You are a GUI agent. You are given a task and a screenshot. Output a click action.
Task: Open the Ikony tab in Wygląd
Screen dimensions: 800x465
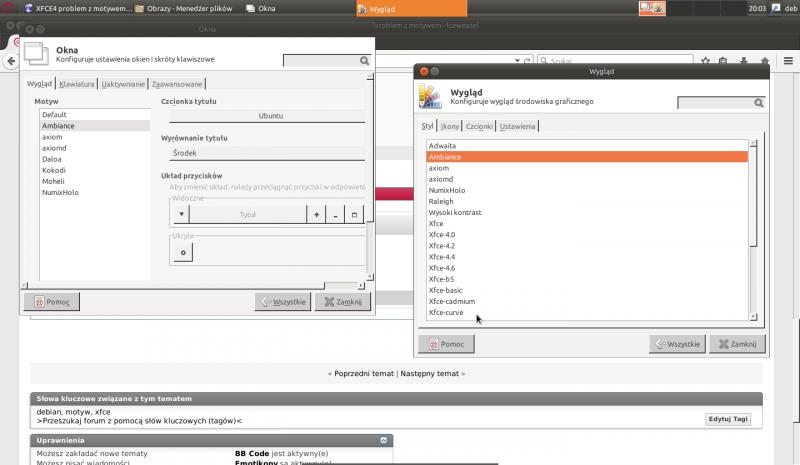click(449, 127)
